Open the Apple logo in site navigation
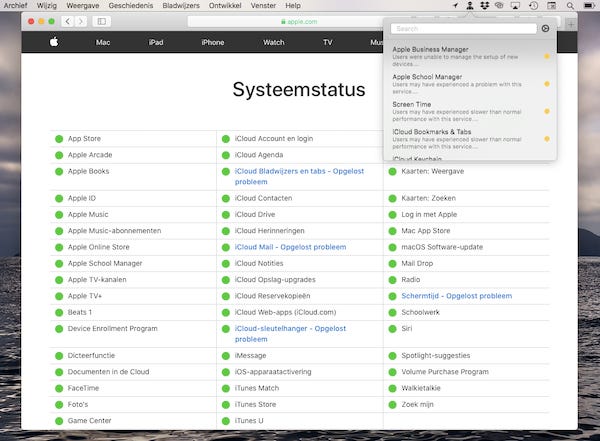This screenshot has height=441, width=600. 54,42
